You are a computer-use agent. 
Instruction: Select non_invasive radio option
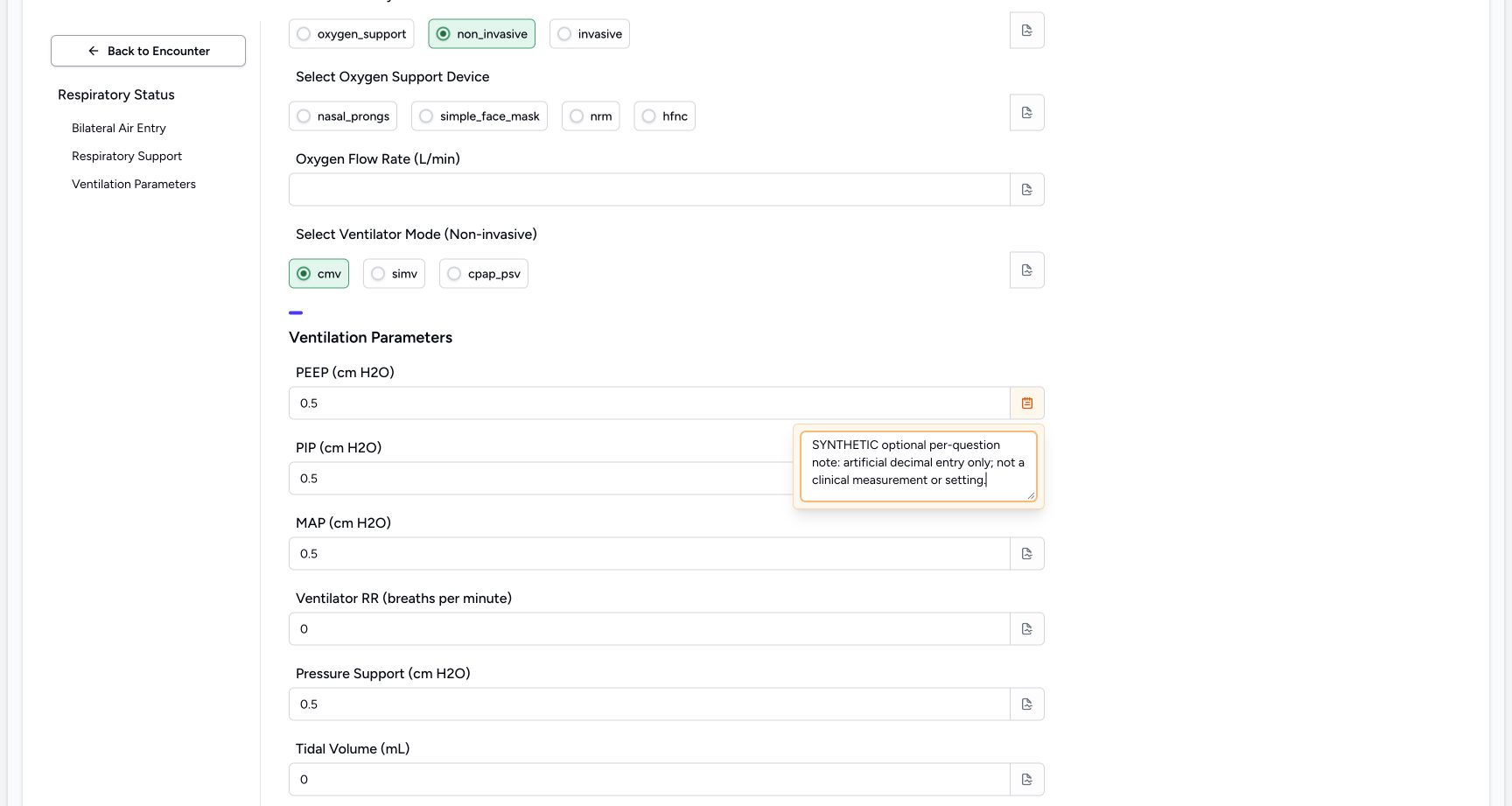click(x=481, y=34)
